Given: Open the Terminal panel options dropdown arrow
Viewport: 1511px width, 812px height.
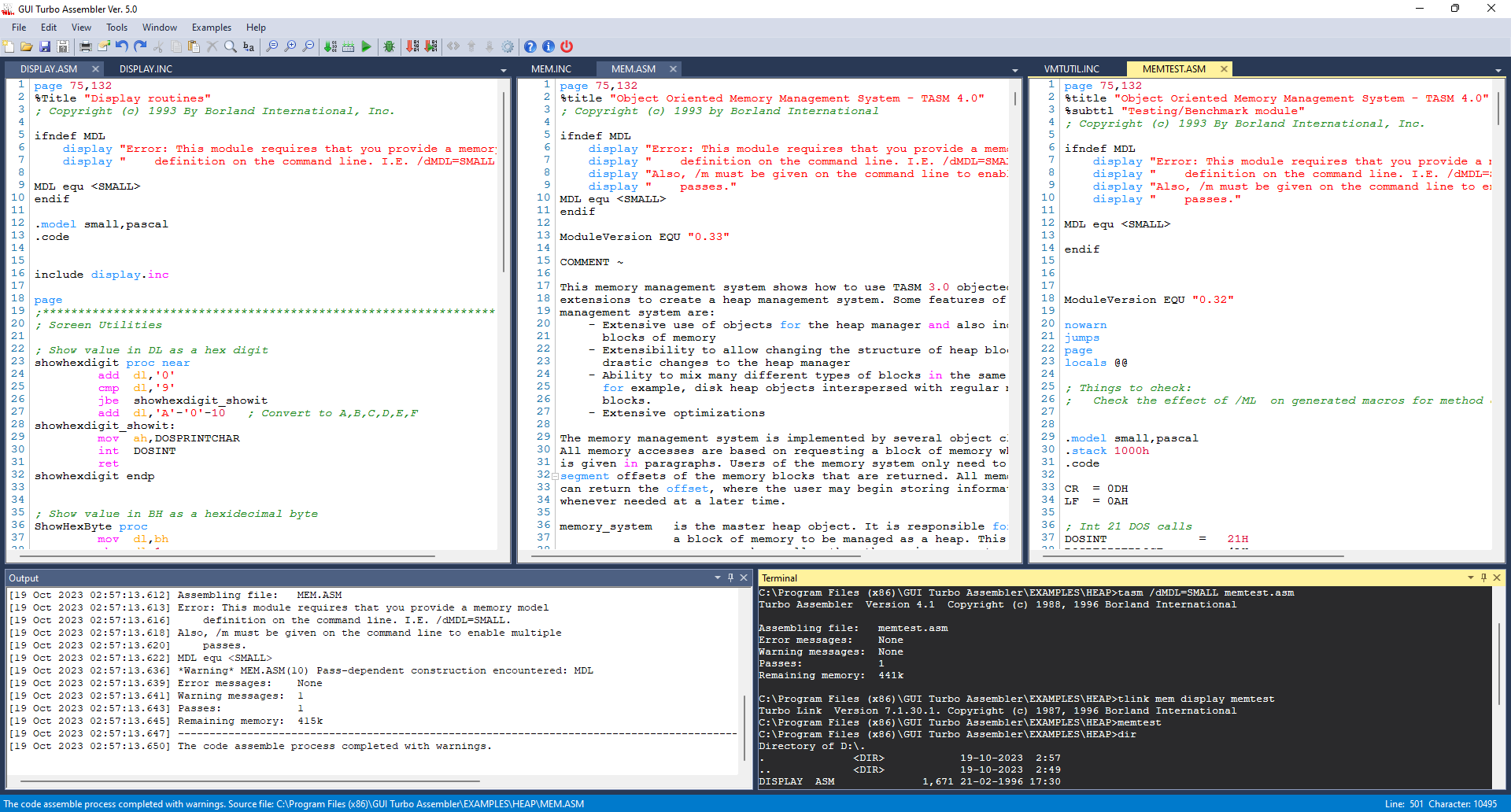Looking at the screenshot, I should coord(1470,578).
